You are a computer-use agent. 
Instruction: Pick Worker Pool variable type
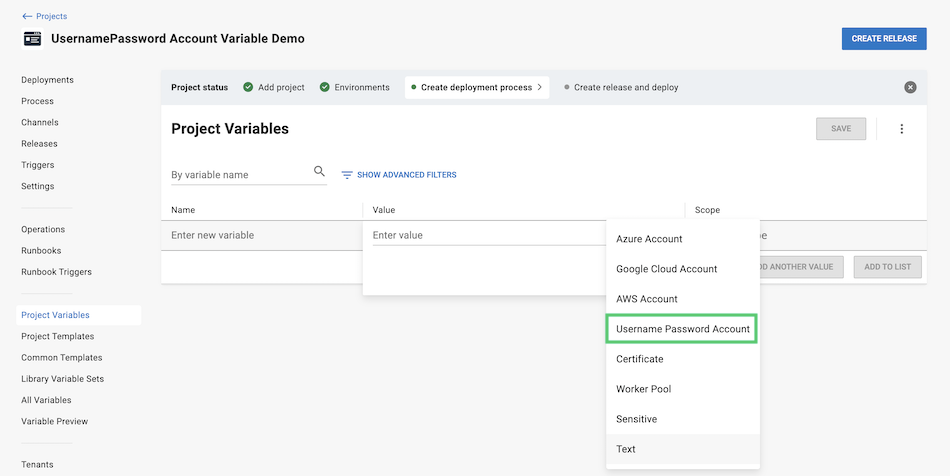pos(683,389)
